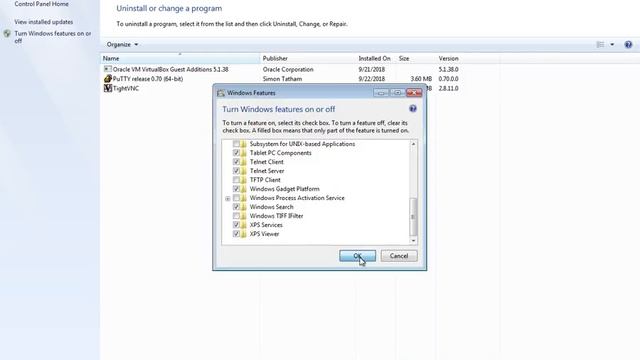This screenshot has height=360, width=640.
Task: Open the view options dropdown arrow
Action: pyautogui.click(x=612, y=44)
